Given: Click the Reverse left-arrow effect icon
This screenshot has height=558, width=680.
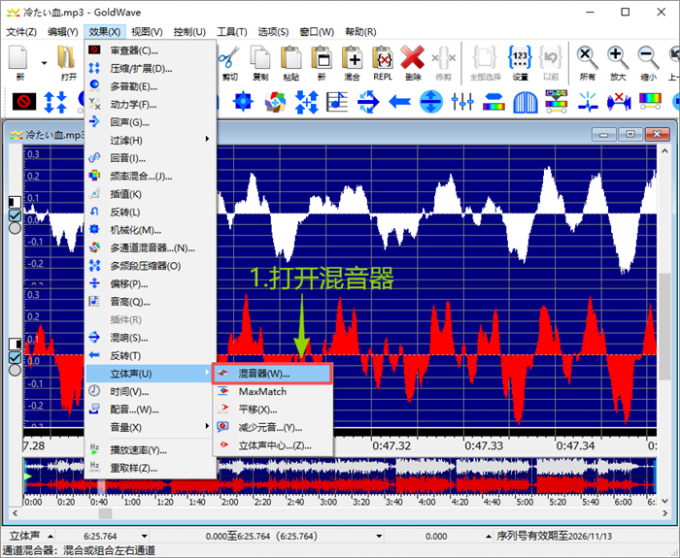Looking at the screenshot, I should [400, 102].
